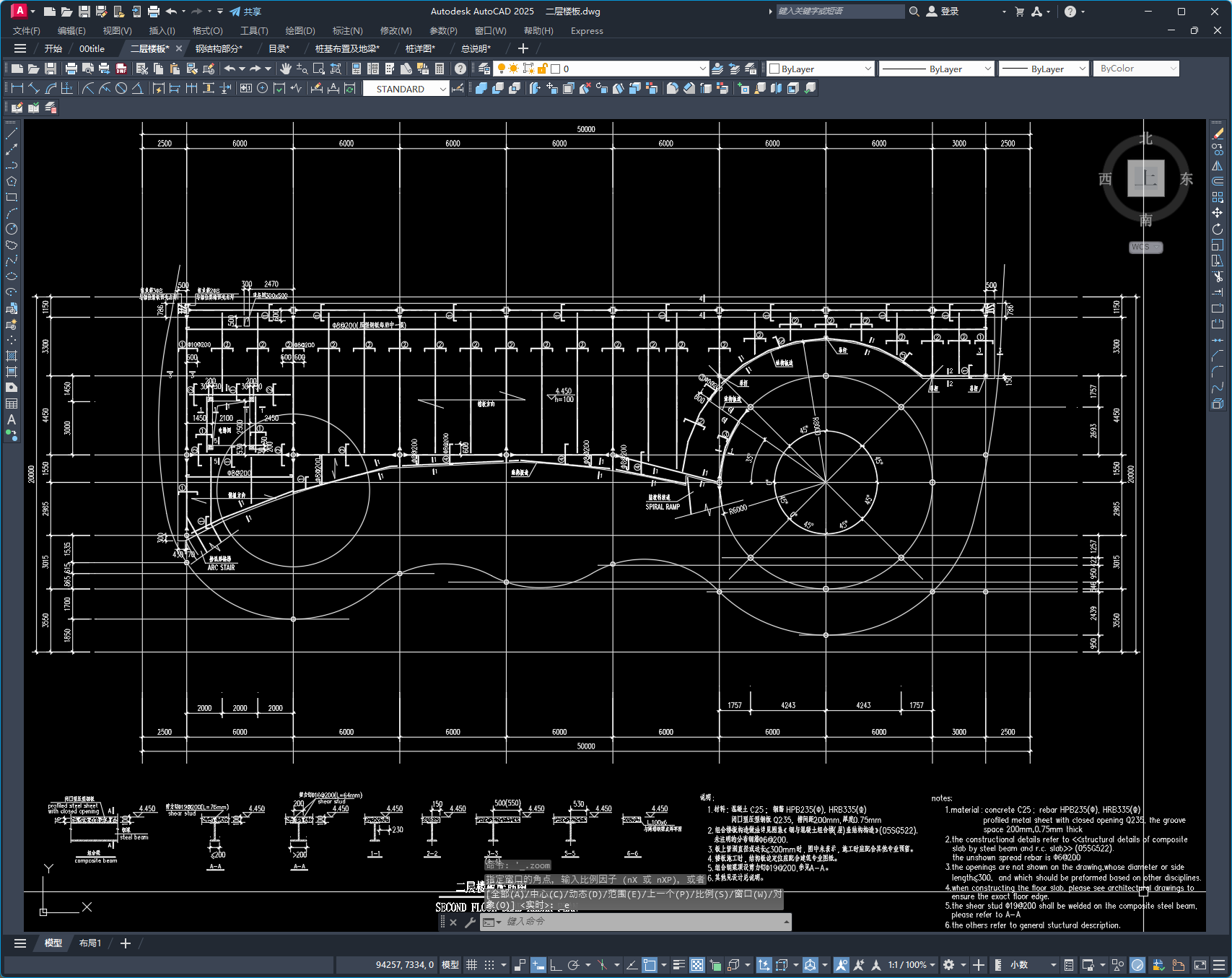
Task: Expand the layer selection dropdown
Action: (x=702, y=69)
